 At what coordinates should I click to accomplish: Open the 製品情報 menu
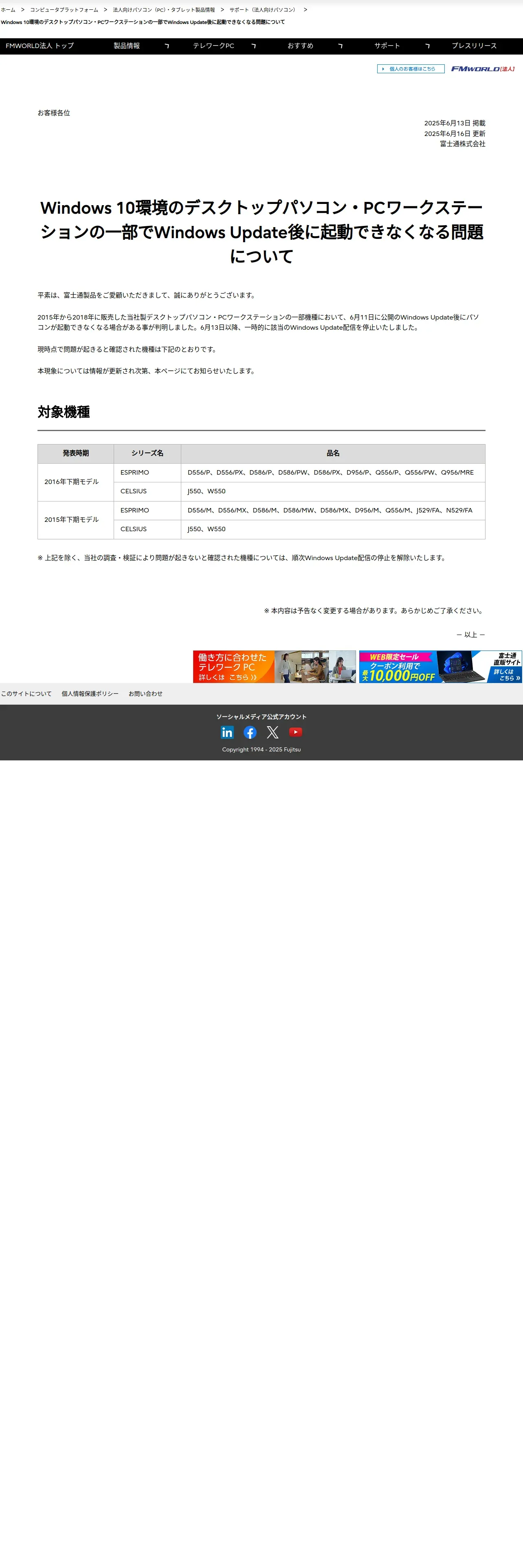click(127, 46)
